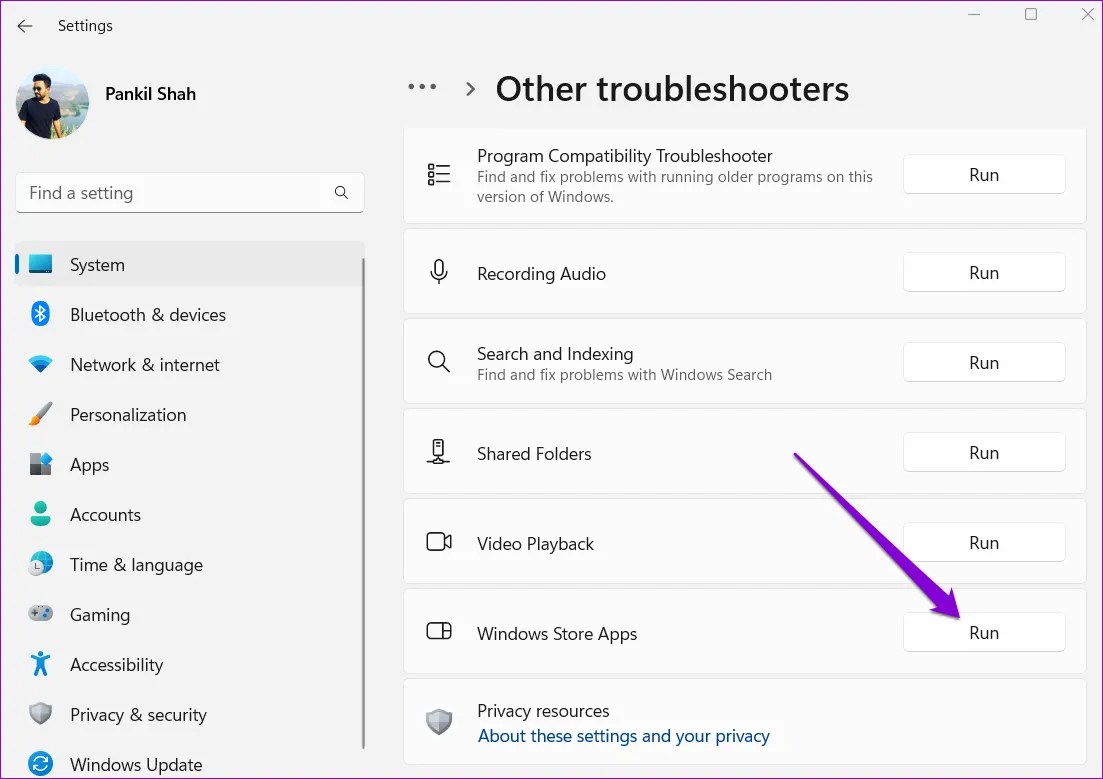Image resolution: width=1103 pixels, height=779 pixels.
Task: Open the System settings category
Action: (x=97, y=265)
